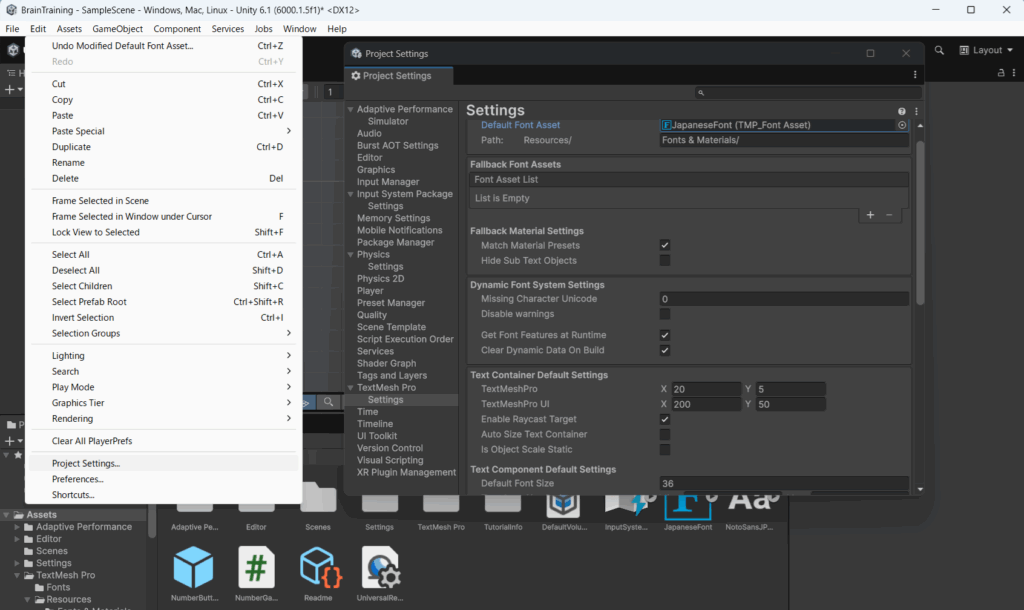Open the Assets menu

[x=69, y=29]
